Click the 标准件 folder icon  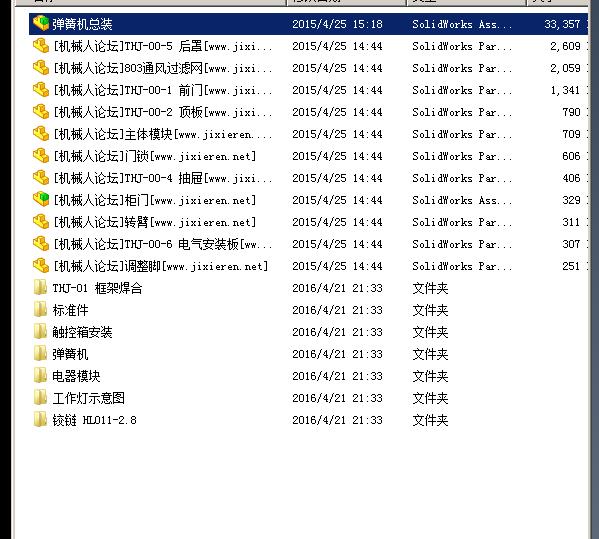[40, 310]
